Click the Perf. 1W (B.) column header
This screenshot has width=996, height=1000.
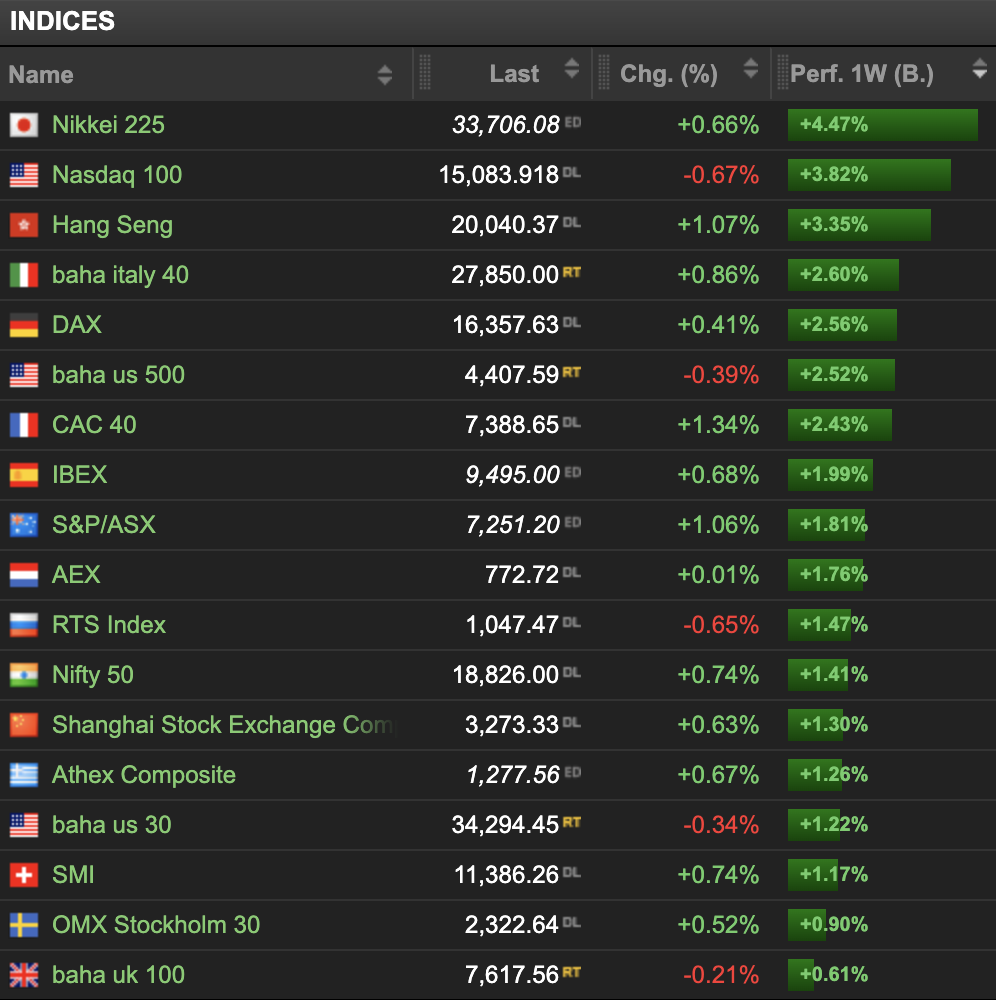[861, 74]
